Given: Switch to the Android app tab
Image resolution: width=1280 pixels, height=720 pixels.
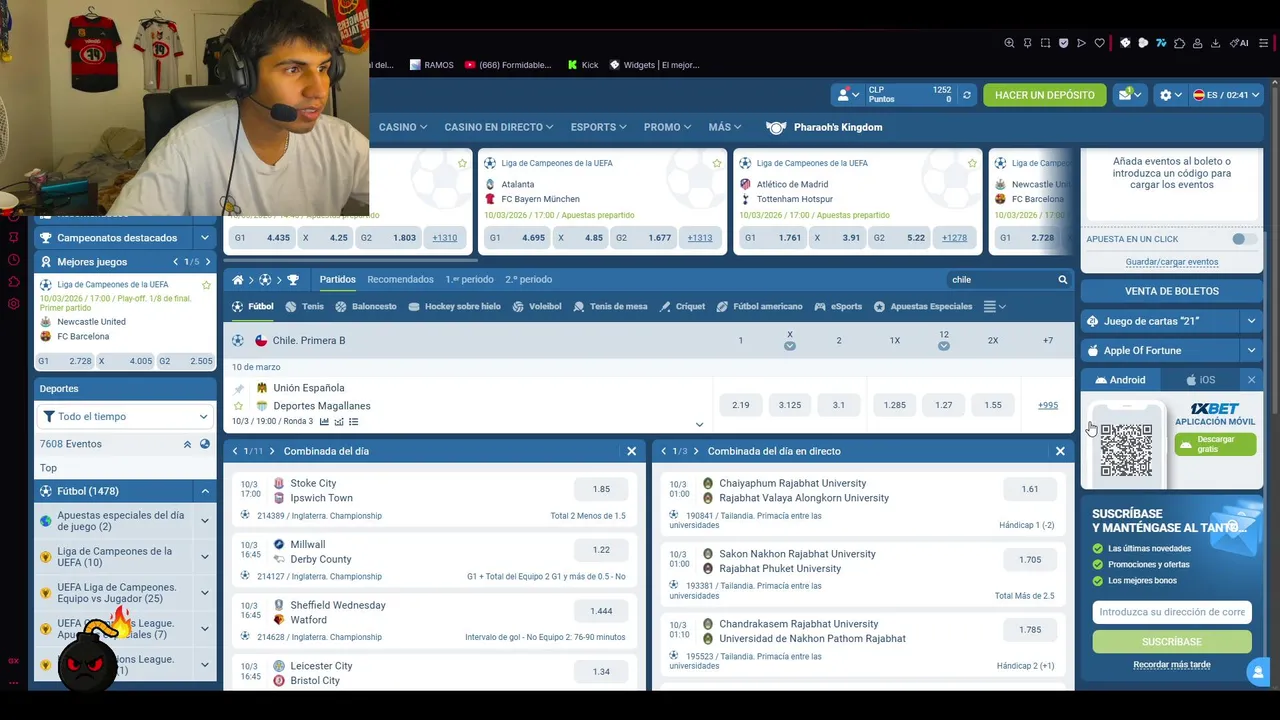Looking at the screenshot, I should (1120, 380).
